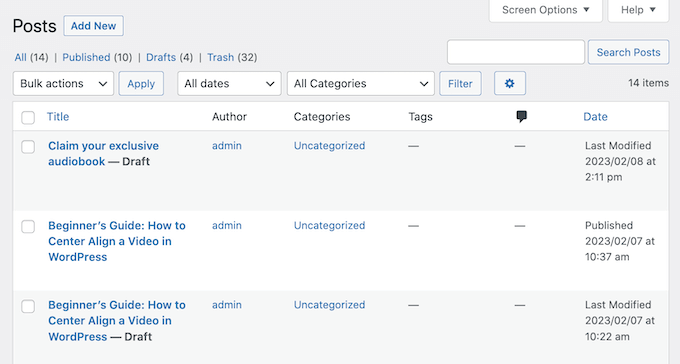Show Trash posts filter
This screenshot has height=364, width=680.
pos(220,57)
